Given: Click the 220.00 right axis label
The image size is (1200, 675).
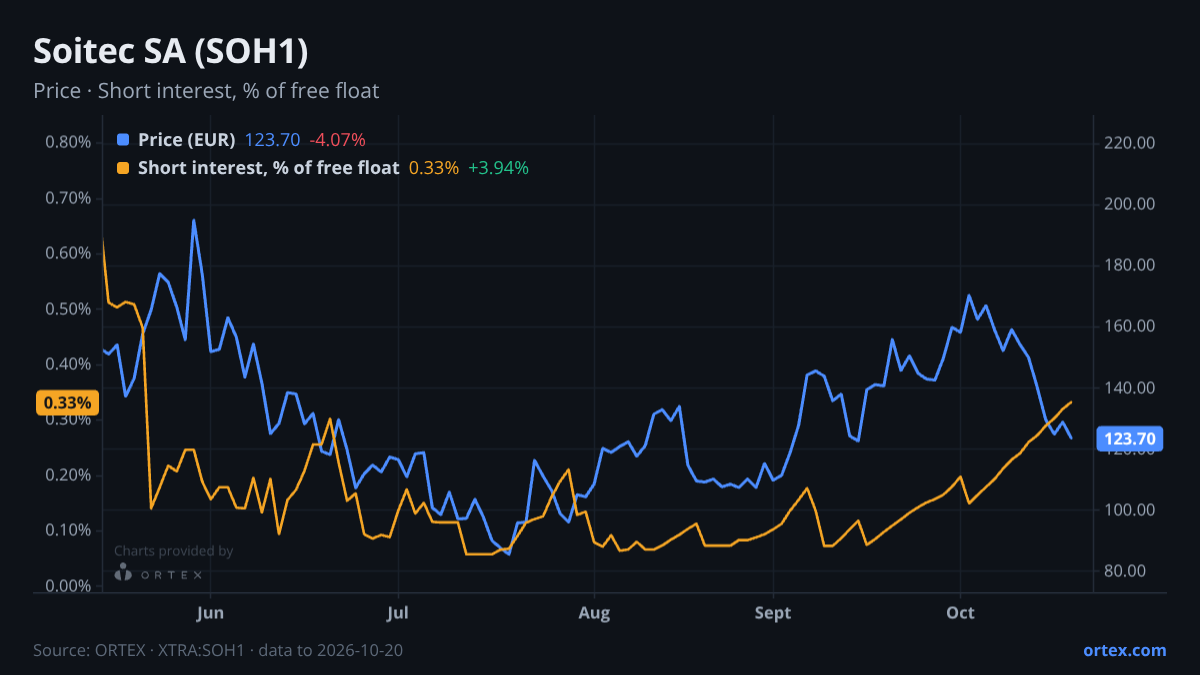Looking at the screenshot, I should pos(1131,143).
